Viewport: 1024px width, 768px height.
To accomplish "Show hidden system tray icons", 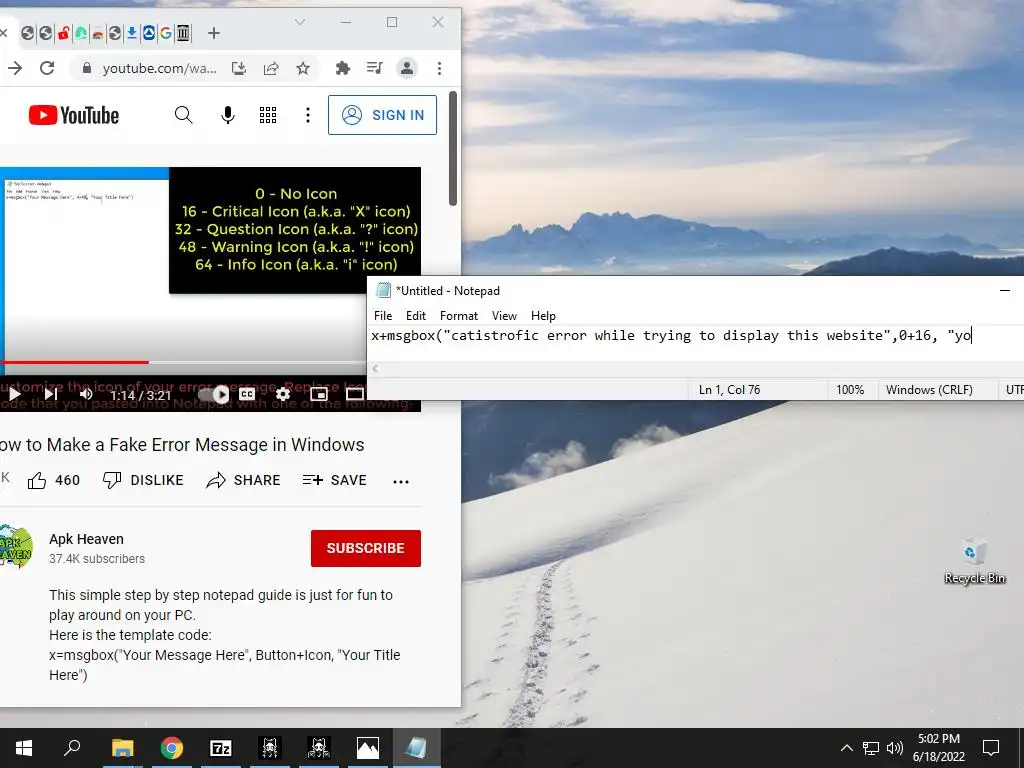I will click(x=846, y=748).
